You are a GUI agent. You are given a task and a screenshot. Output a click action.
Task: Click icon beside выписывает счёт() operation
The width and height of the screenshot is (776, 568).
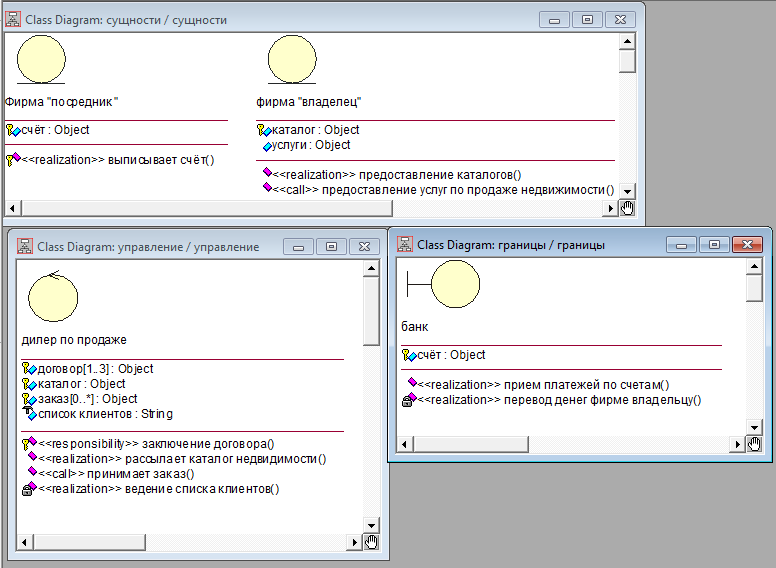click(13, 159)
